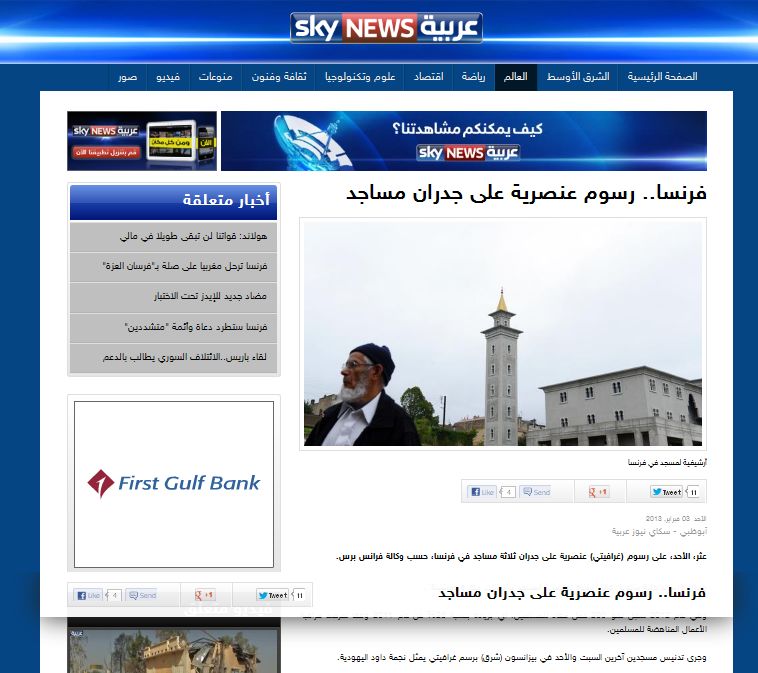Viewport: 758px width, 673px height.
Task: Go to الشرق الأوسط section in navigation
Action: 577,77
